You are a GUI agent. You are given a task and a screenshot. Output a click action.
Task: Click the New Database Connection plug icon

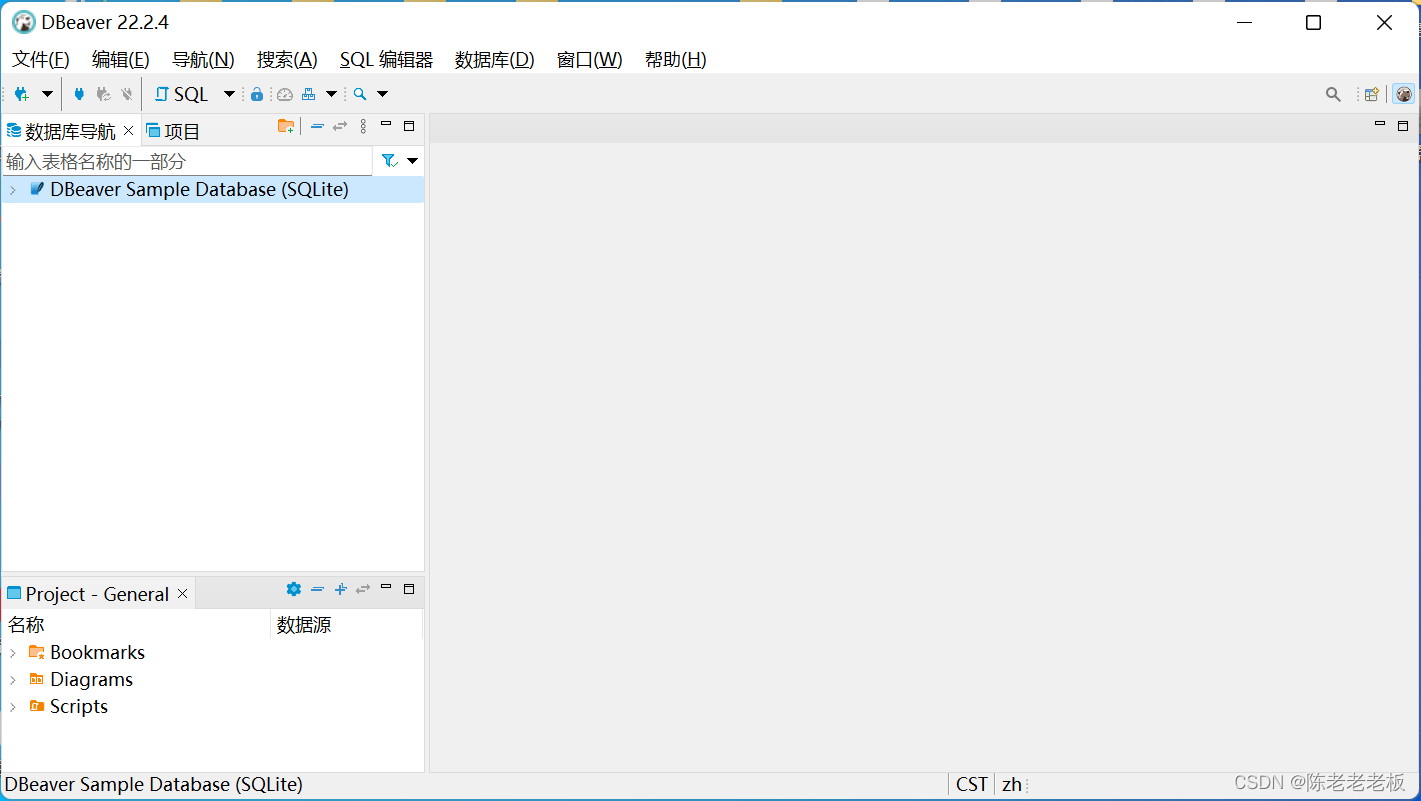pyautogui.click(x=21, y=94)
